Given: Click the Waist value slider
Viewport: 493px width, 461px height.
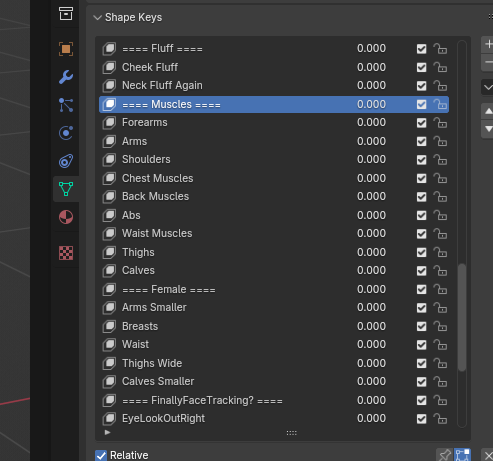Looking at the screenshot, I should coord(371,344).
